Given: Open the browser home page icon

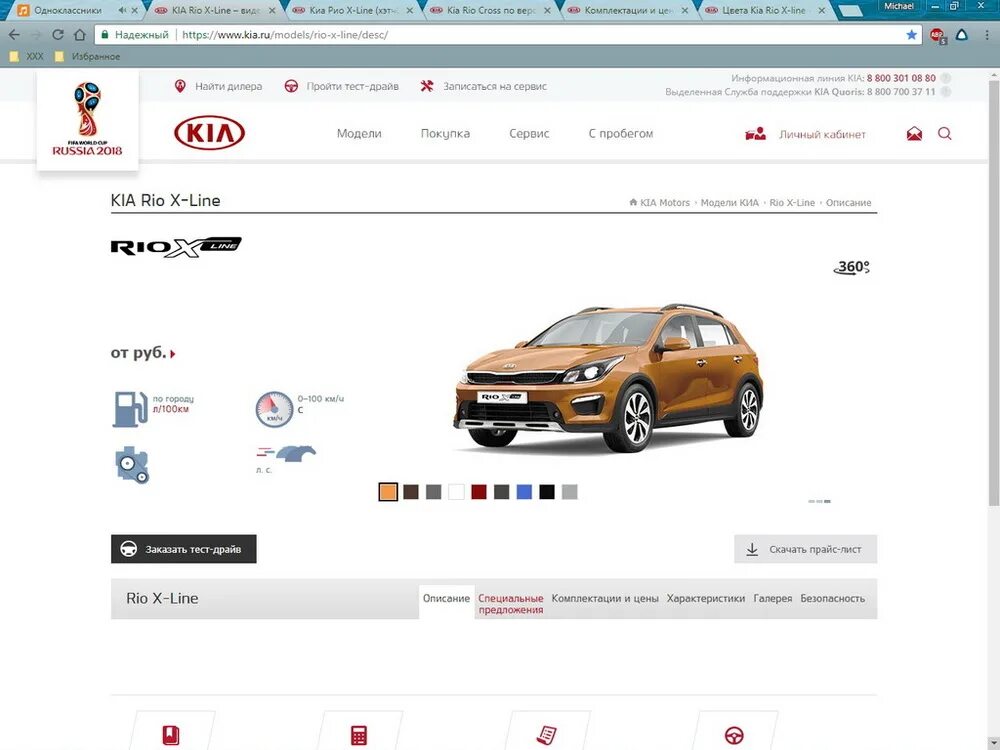Looking at the screenshot, I should (x=80, y=34).
